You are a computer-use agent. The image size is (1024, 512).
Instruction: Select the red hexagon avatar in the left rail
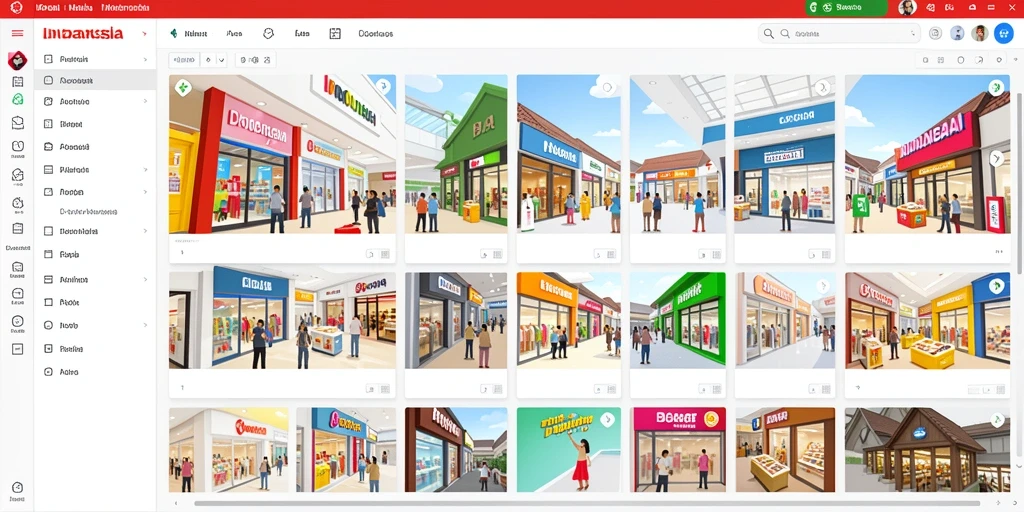17,60
